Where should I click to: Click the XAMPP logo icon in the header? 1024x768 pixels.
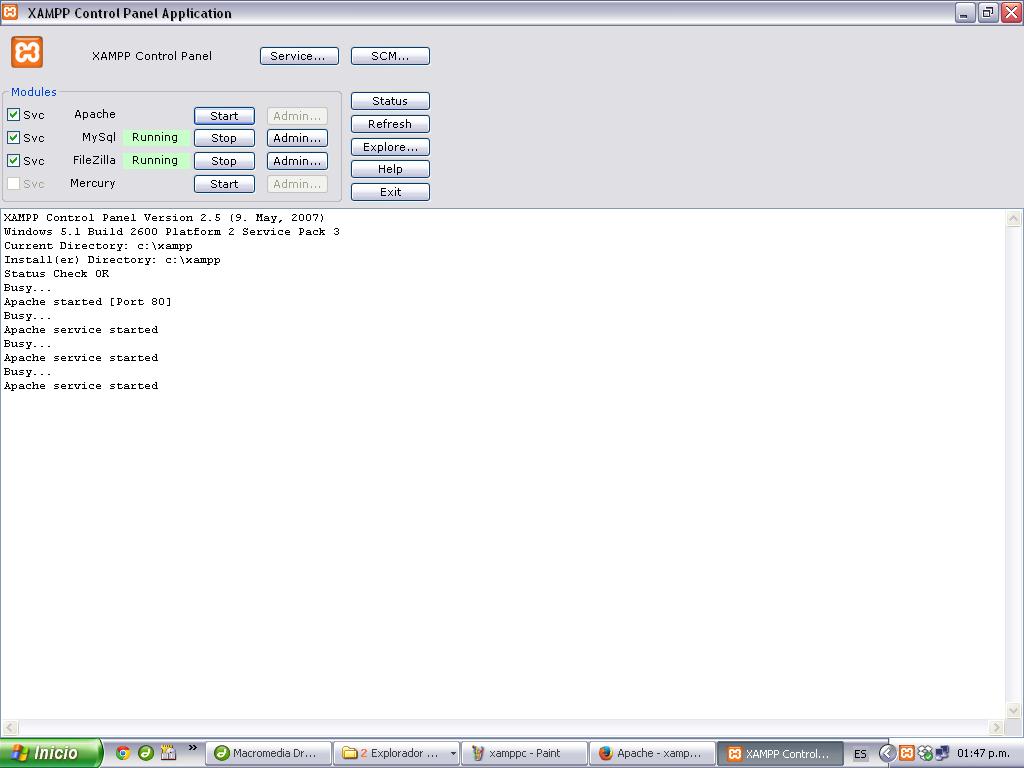click(x=27, y=52)
